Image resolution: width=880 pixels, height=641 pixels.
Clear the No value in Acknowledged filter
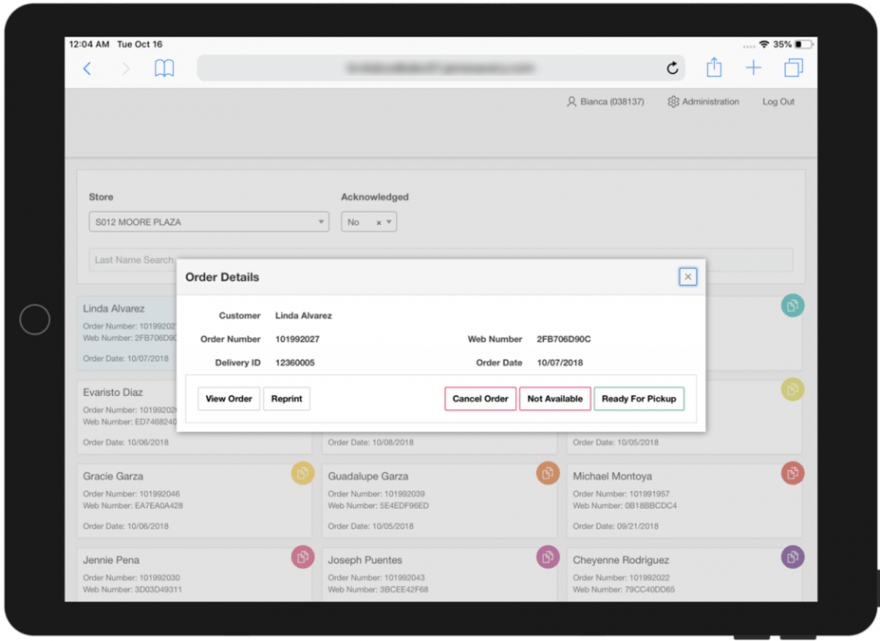pos(381,222)
